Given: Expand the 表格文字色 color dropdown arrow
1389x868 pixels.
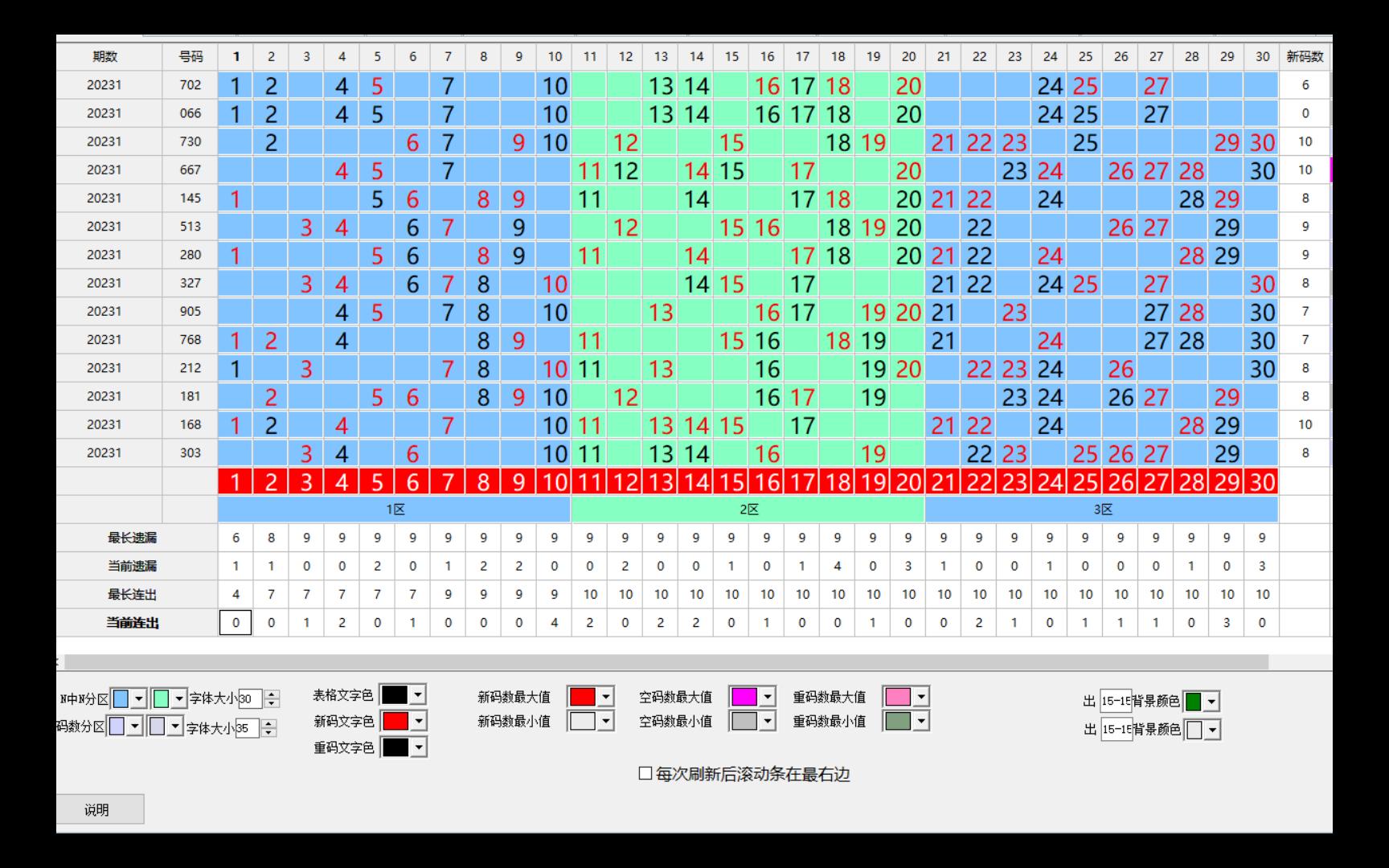Looking at the screenshot, I should pos(418,694).
